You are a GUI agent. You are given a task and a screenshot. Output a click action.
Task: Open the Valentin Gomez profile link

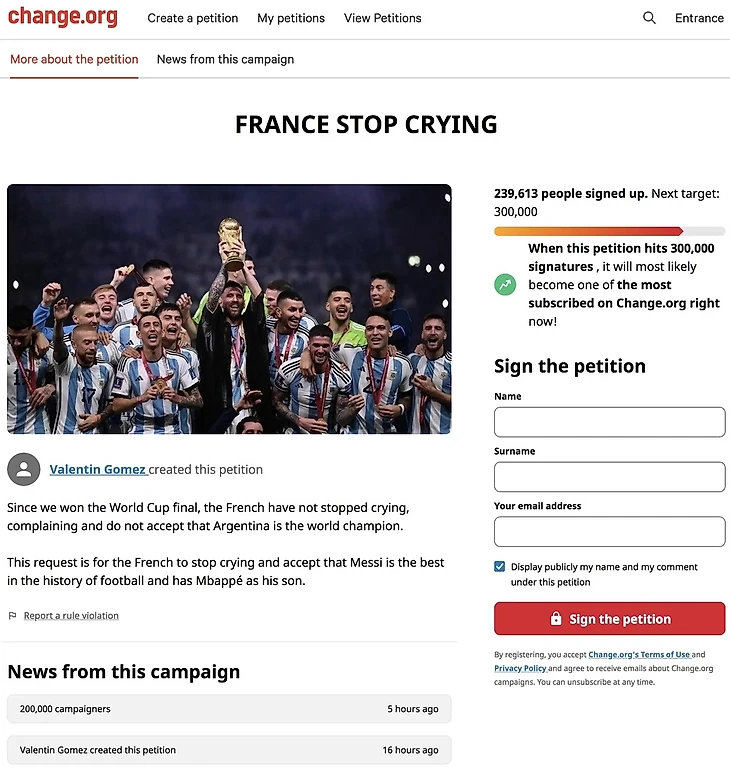click(98, 469)
